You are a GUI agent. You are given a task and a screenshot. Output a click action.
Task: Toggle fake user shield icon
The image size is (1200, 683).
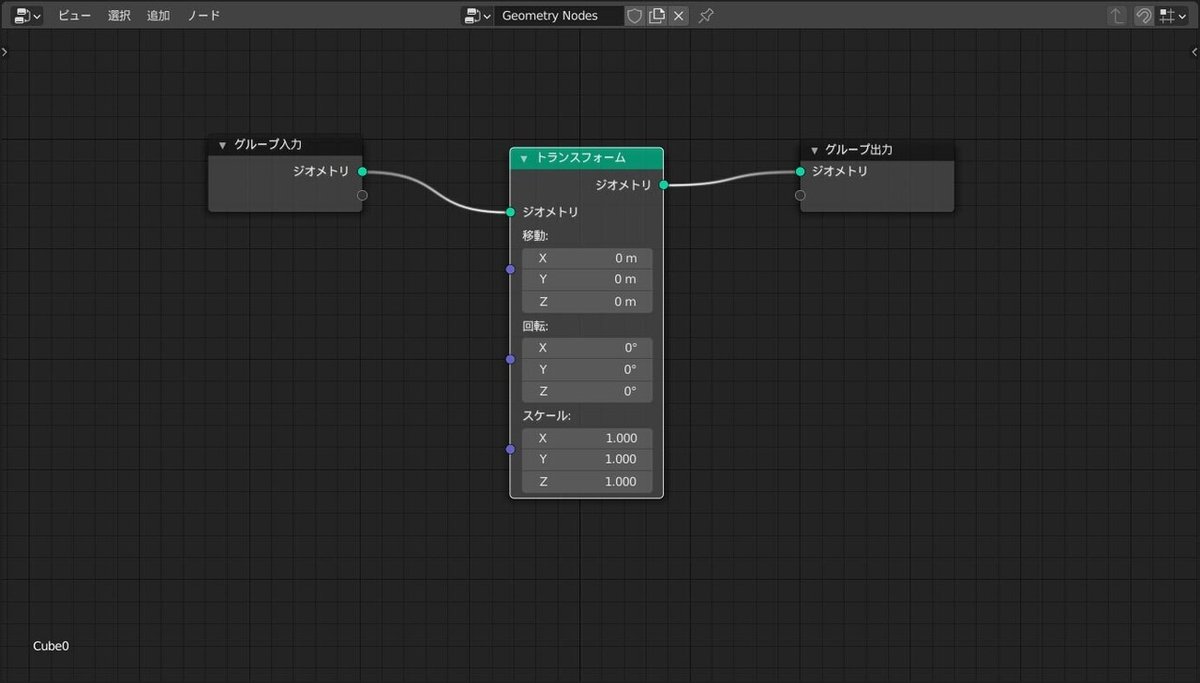[x=634, y=15]
